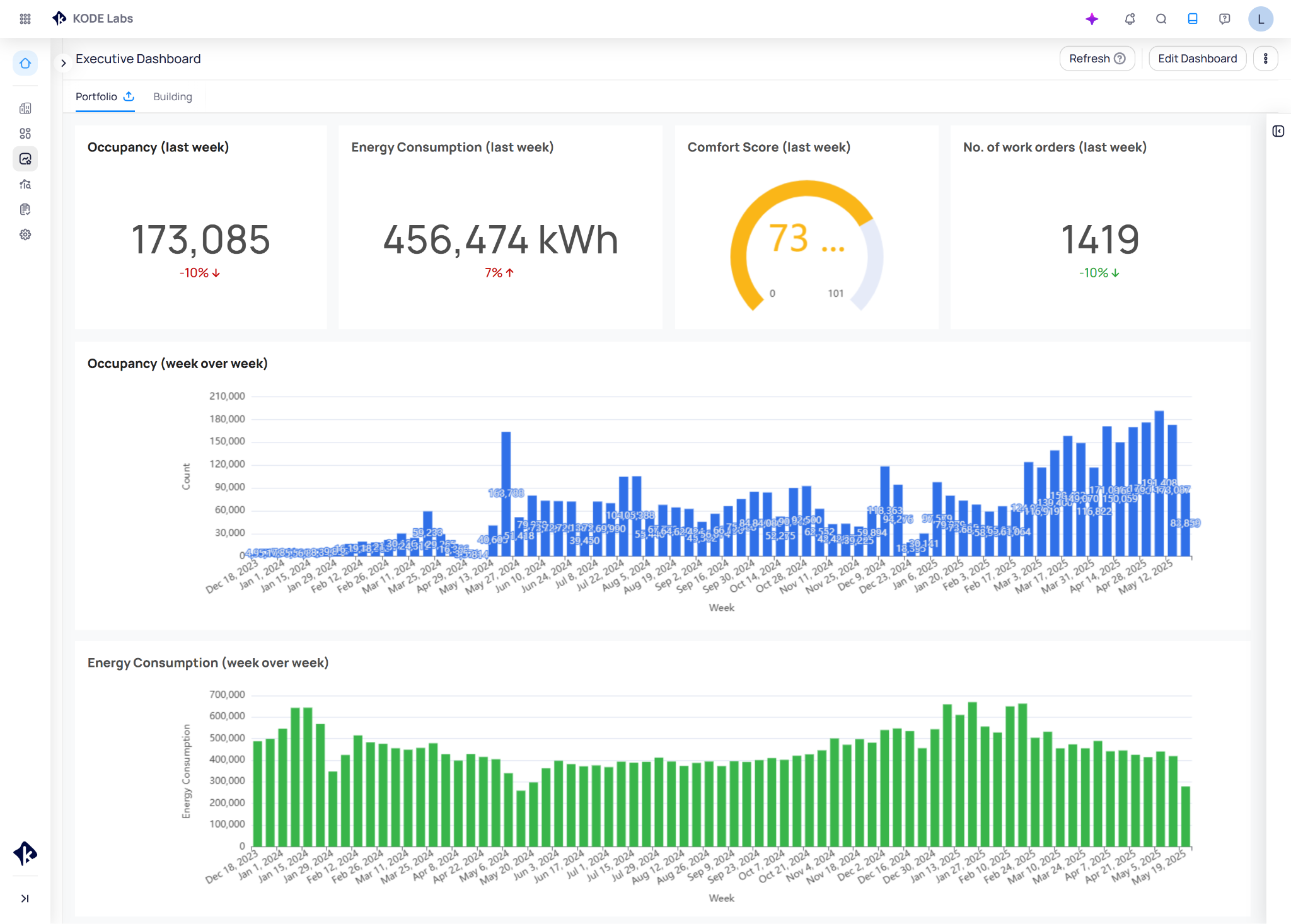The width and height of the screenshot is (1291, 924).
Task: Open Edit Dashboard
Action: pyautogui.click(x=1196, y=58)
